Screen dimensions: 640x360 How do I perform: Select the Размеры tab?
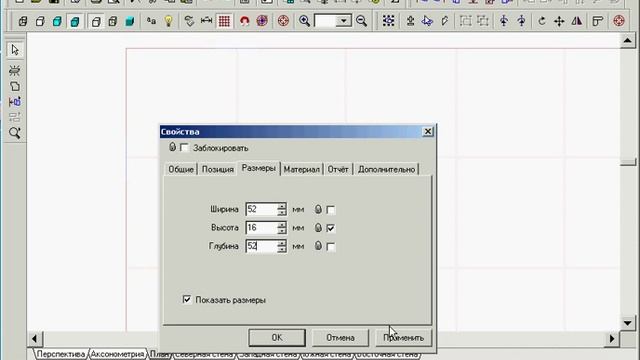tap(259, 168)
